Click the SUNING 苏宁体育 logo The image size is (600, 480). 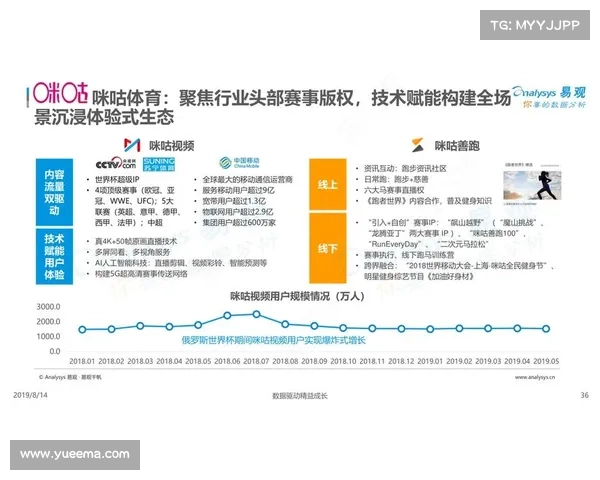[x=159, y=164]
